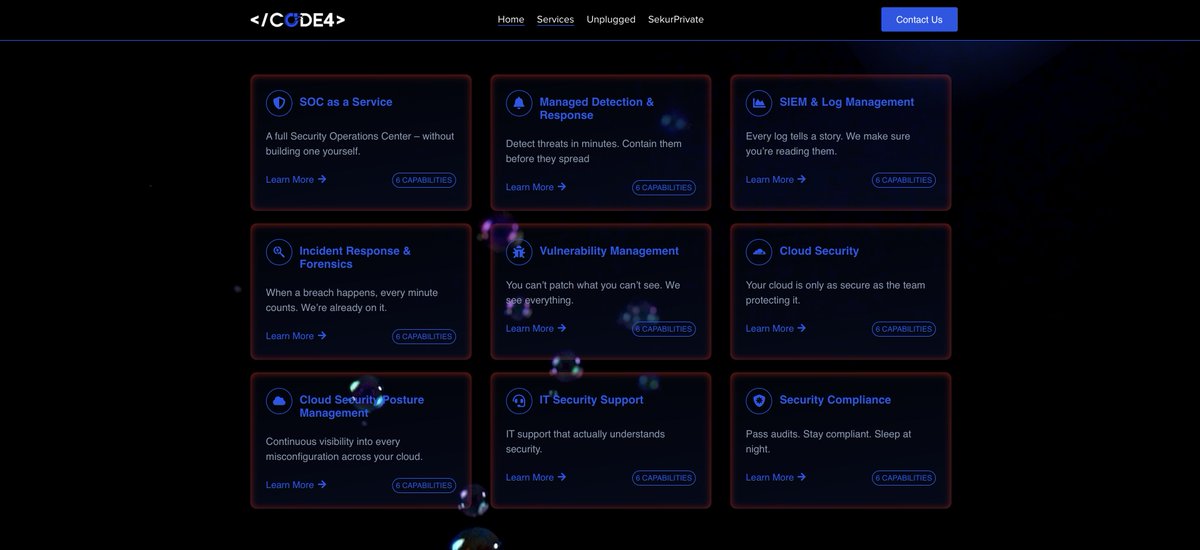
Task: Click the 6 Capabilities badge on Security Compliance
Action: click(x=904, y=478)
